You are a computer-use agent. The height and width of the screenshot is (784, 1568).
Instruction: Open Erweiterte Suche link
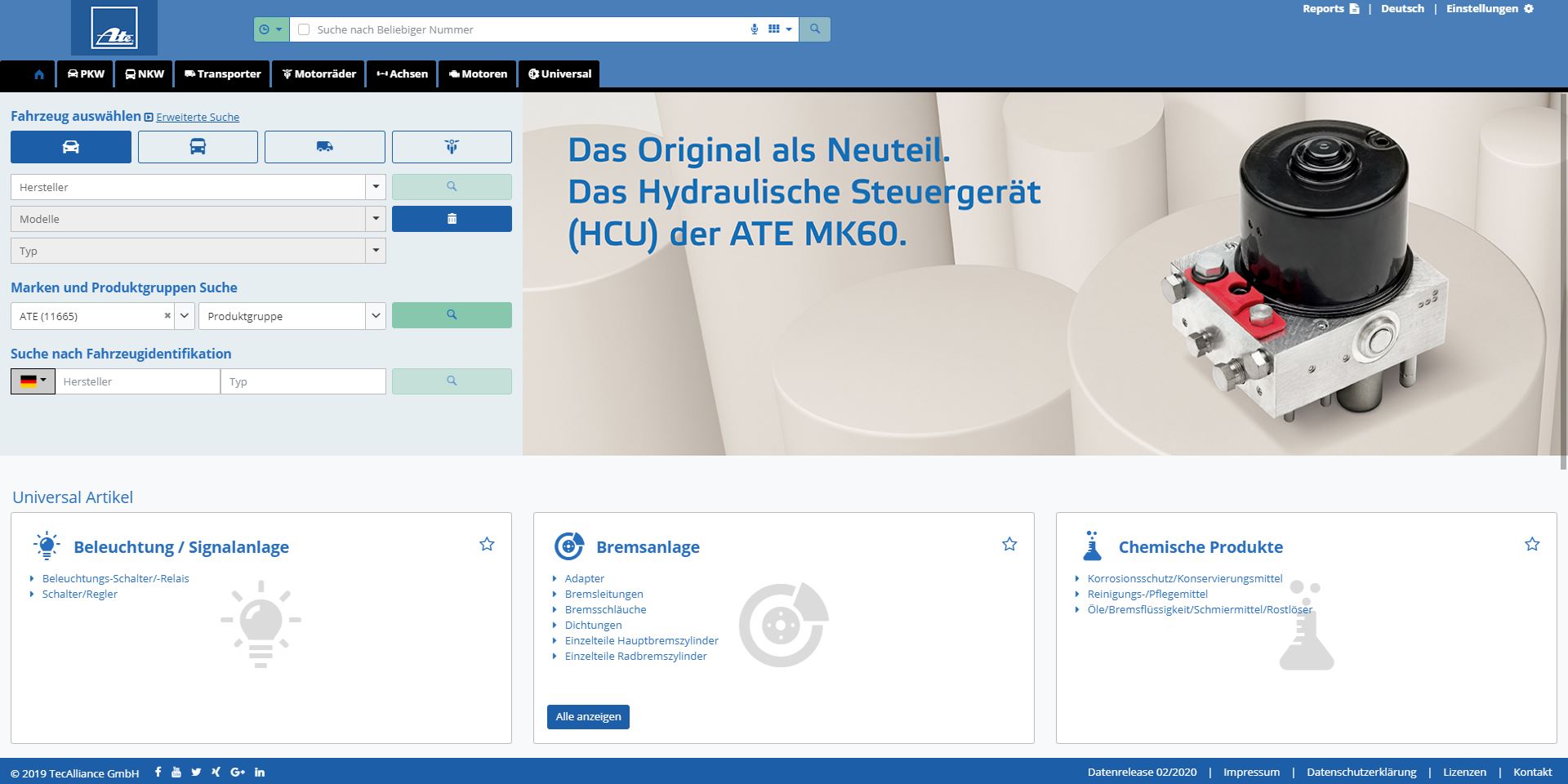pos(198,117)
